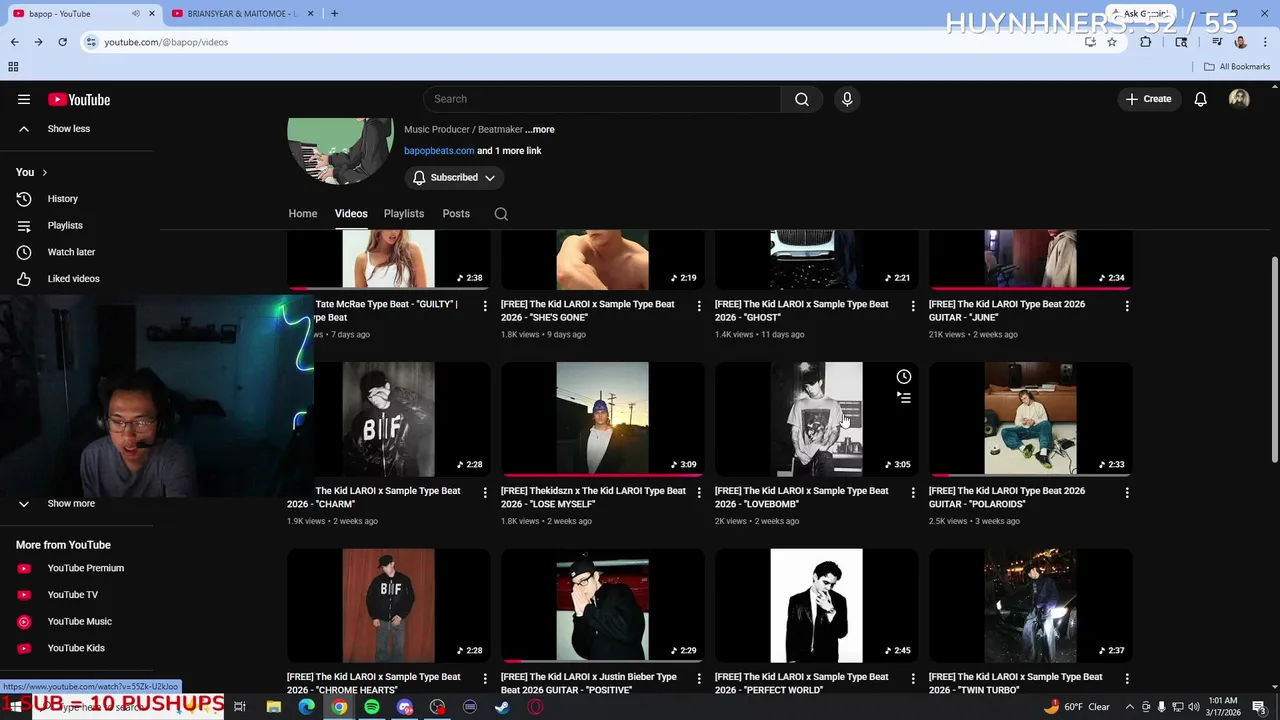1280x720 pixels.
Task: Click the YouTube search field
Action: click(x=602, y=99)
